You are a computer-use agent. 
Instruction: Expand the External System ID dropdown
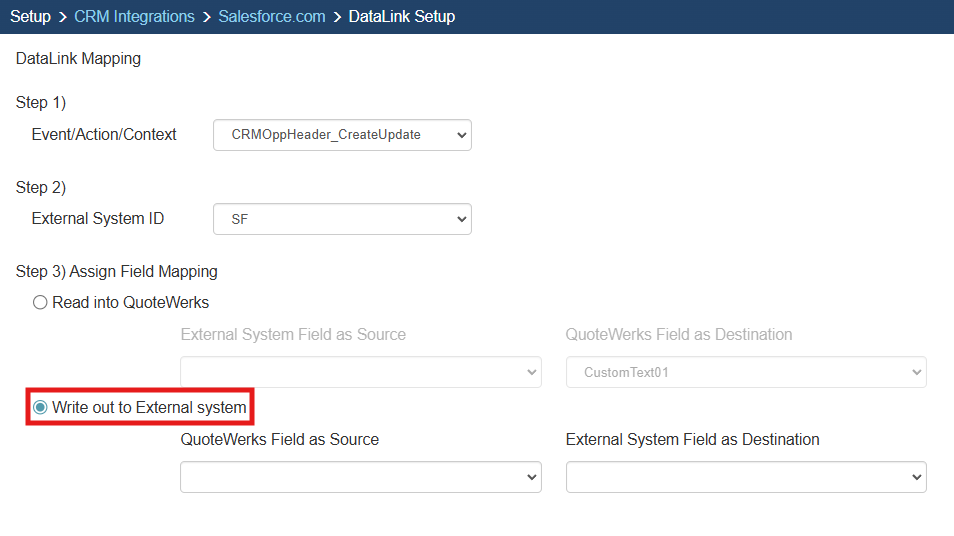click(x=342, y=219)
